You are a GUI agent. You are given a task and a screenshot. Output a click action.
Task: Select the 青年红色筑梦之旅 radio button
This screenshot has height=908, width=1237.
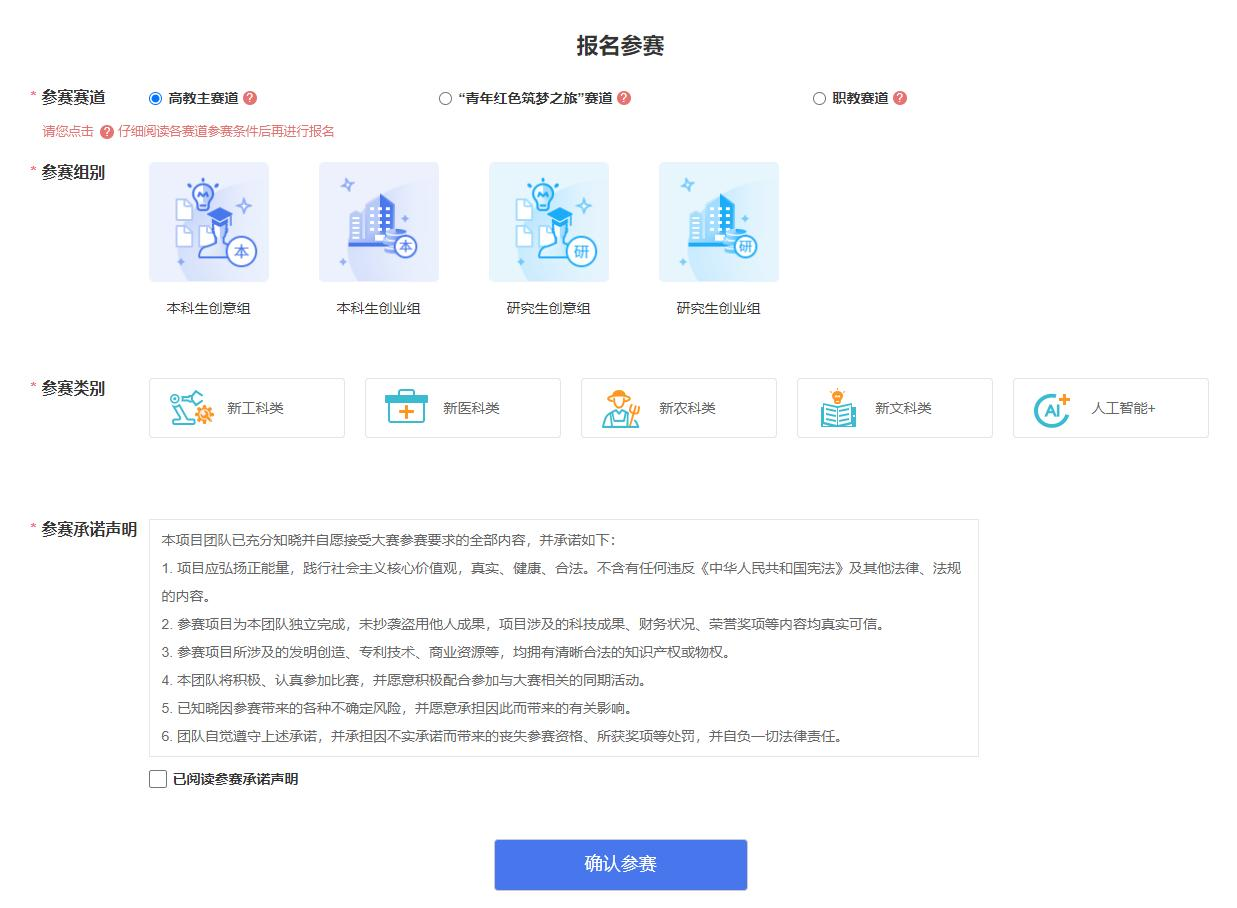tap(445, 98)
